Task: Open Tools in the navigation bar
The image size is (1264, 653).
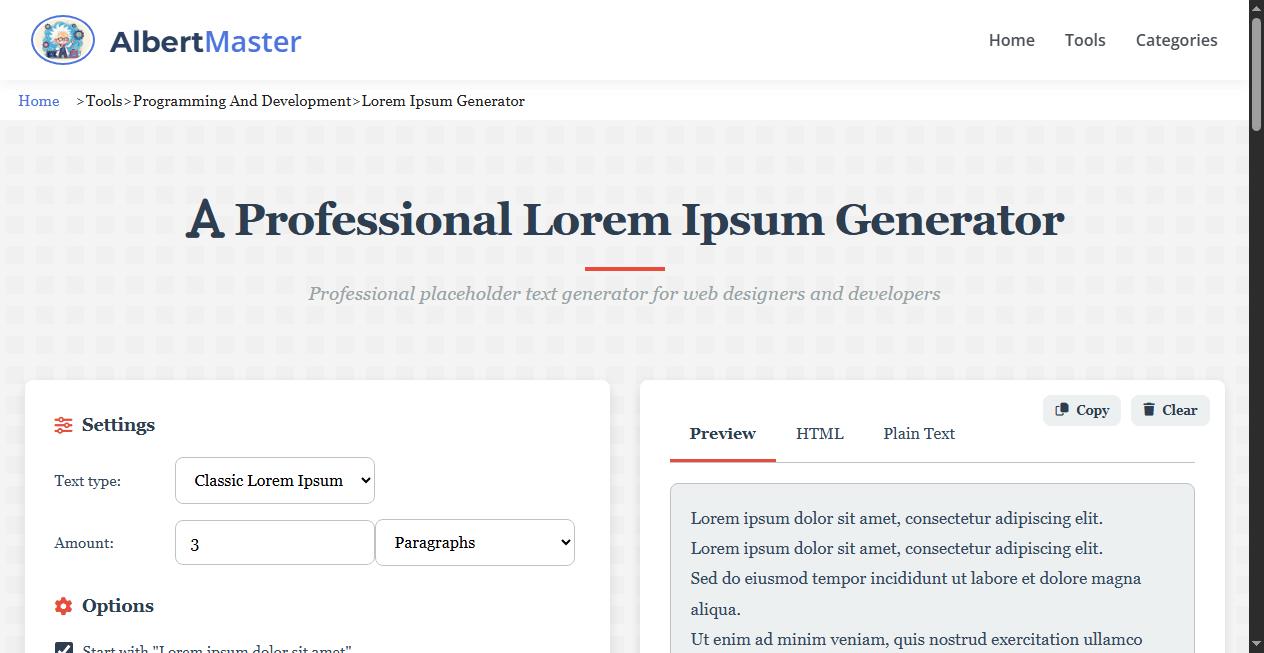Action: (1085, 40)
